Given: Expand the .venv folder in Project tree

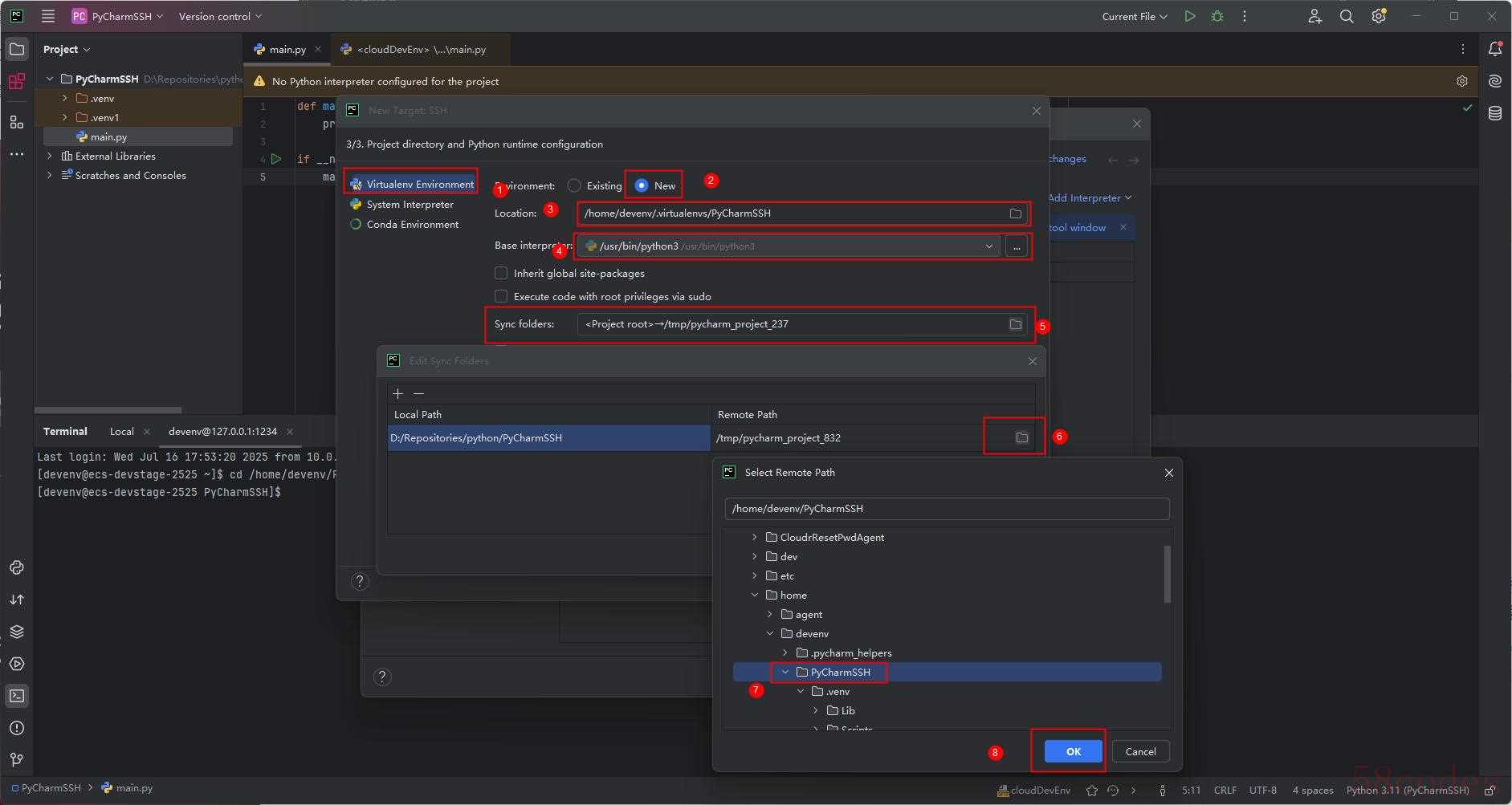Looking at the screenshot, I should tap(65, 98).
